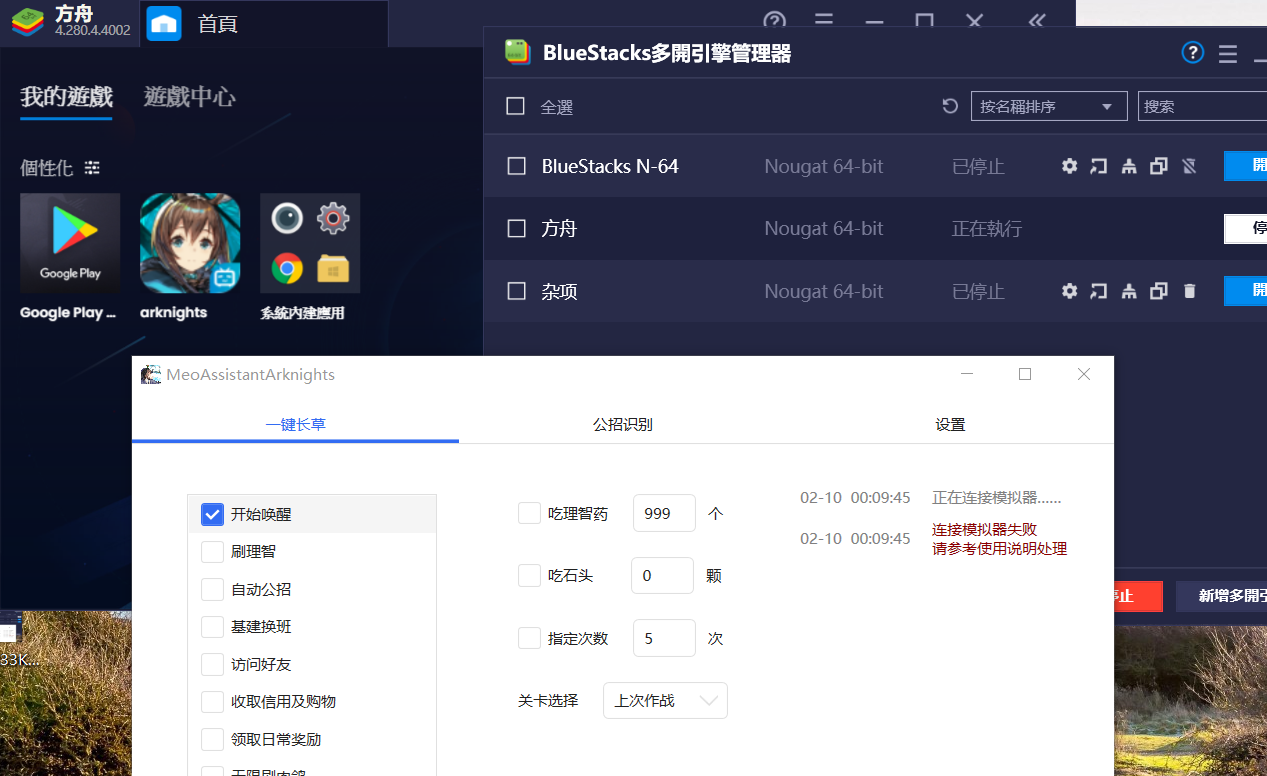Screen dimensions: 1267x776
Task: Open the help question-mark icon in manager titlebar
Action: [1192, 53]
